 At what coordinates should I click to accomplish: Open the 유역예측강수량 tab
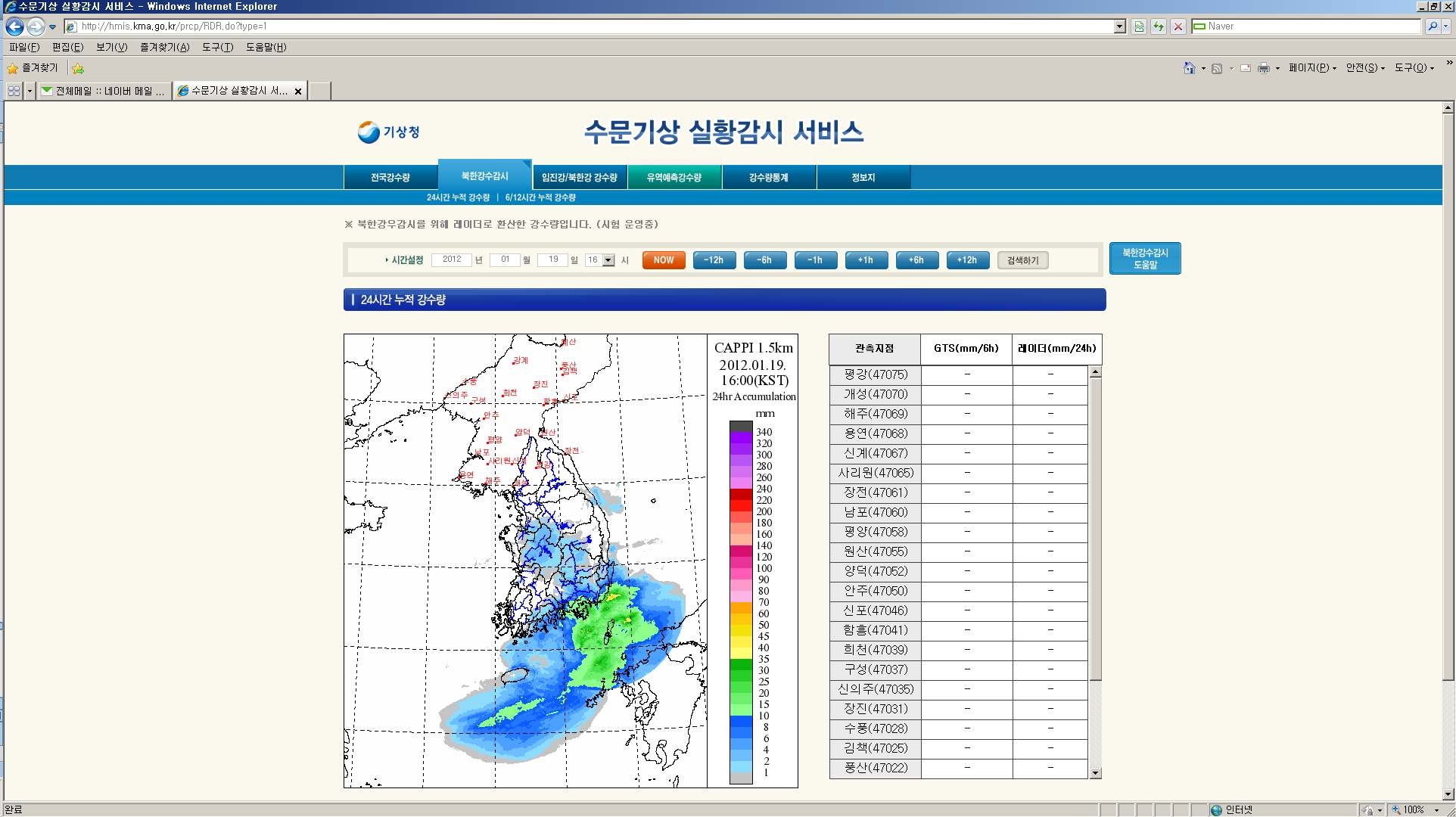pyautogui.click(x=674, y=178)
